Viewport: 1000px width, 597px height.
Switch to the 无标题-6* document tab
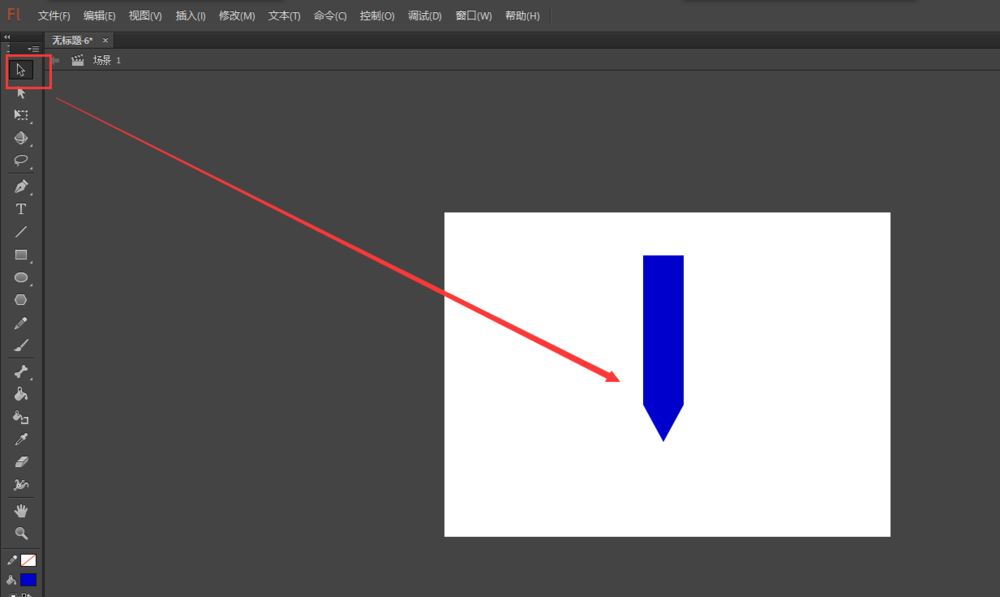click(x=72, y=40)
